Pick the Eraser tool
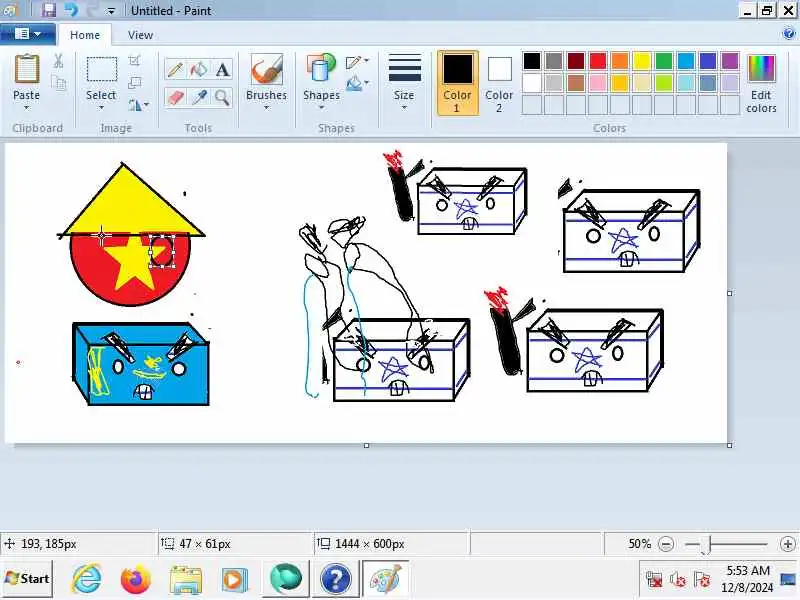Viewport: 800px width, 600px height. coord(175,97)
